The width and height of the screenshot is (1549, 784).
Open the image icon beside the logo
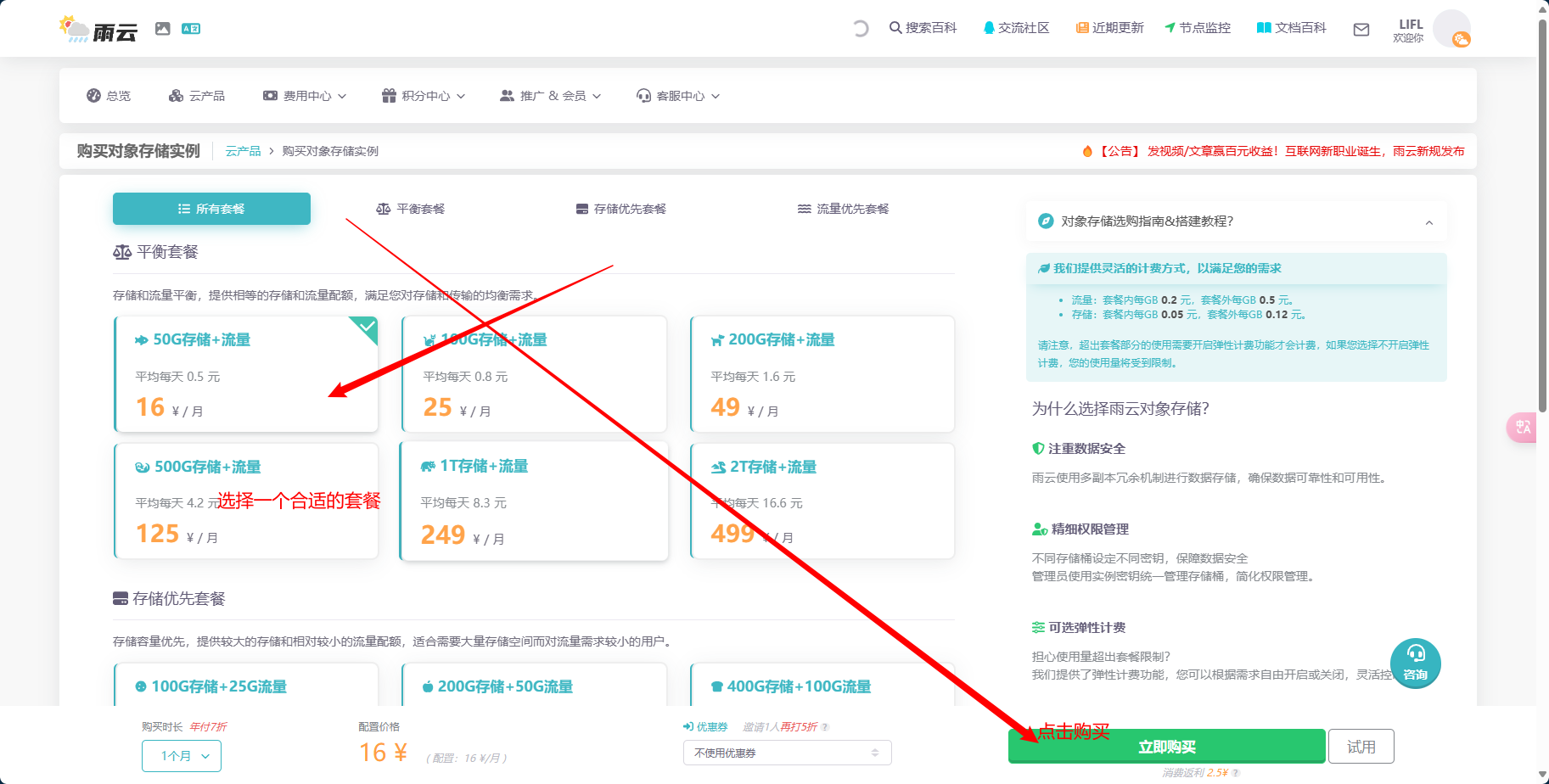[x=163, y=29]
